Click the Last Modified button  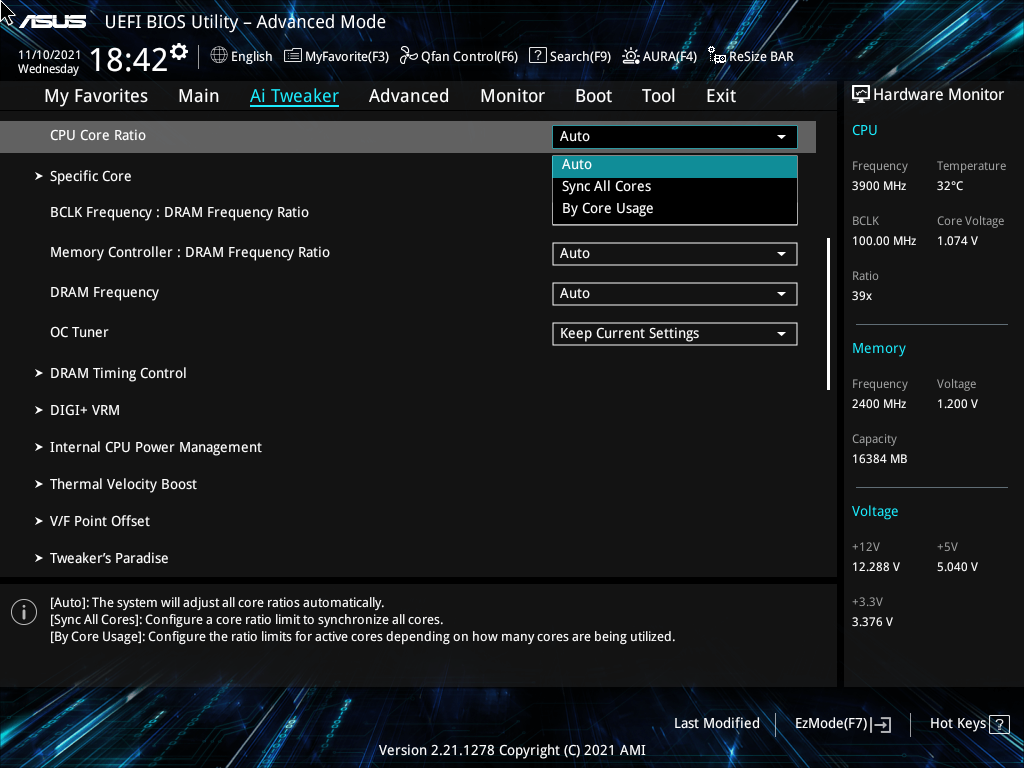(x=716, y=724)
